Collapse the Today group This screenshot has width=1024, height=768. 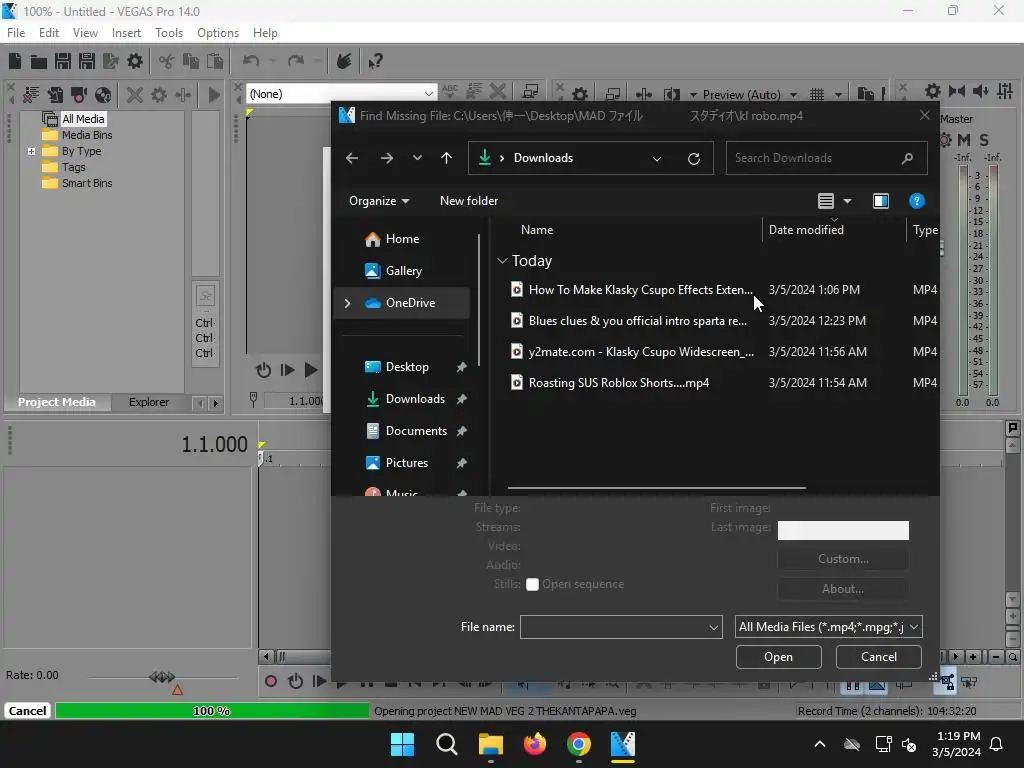(x=502, y=261)
